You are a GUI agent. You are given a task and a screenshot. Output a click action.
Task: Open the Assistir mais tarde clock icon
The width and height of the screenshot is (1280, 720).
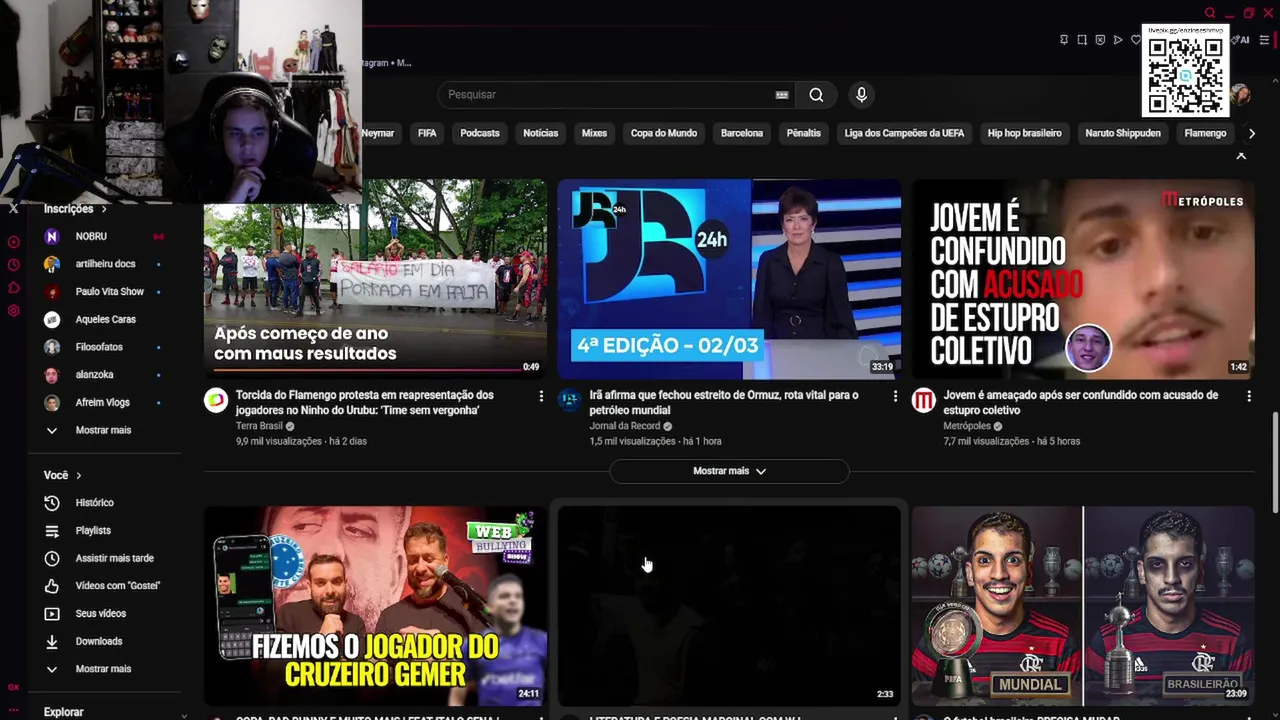click(x=52, y=558)
